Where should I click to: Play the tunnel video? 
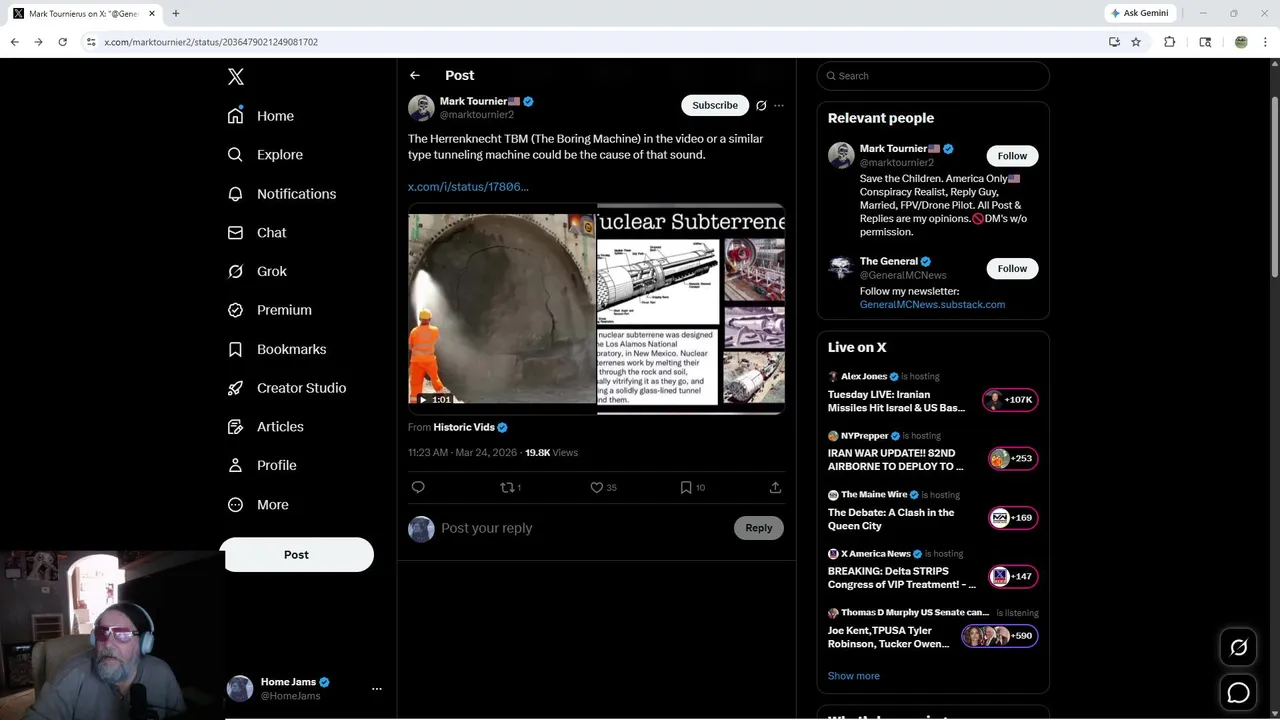(502, 308)
